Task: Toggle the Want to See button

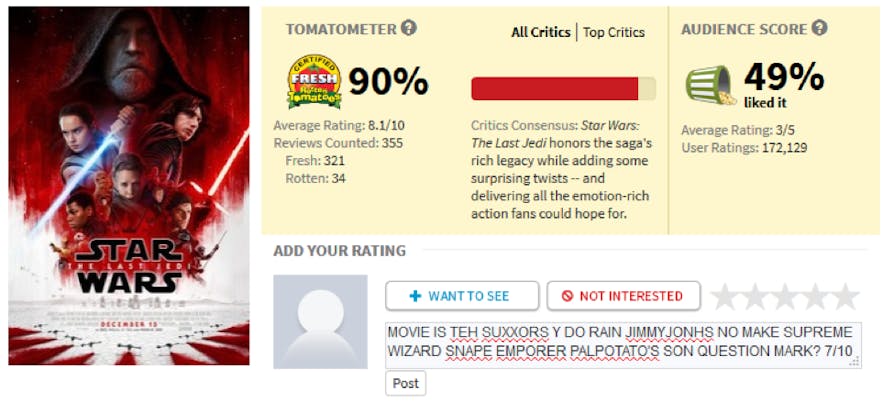Action: (460, 296)
